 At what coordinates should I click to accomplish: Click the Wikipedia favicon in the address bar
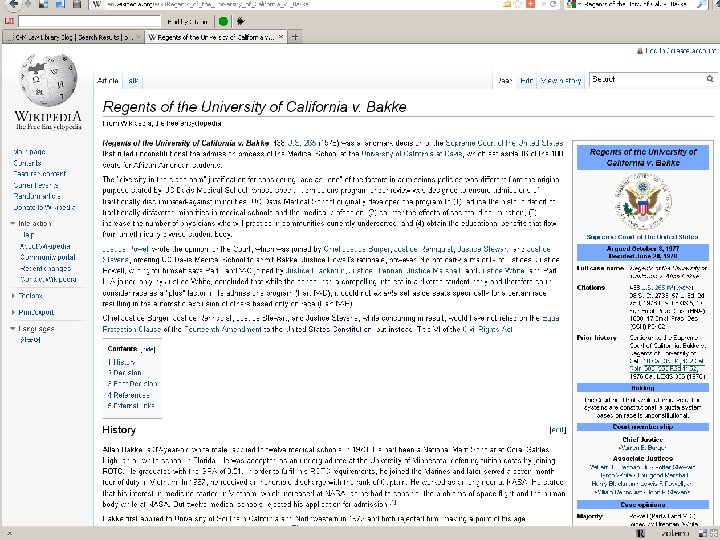[x=97, y=4]
